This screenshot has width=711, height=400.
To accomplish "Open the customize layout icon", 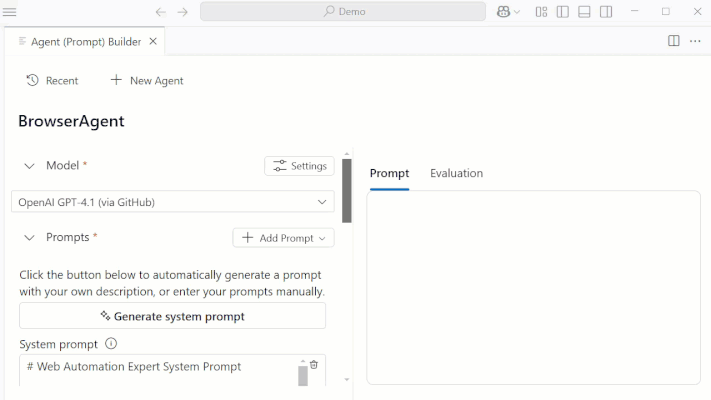I will [x=541, y=12].
